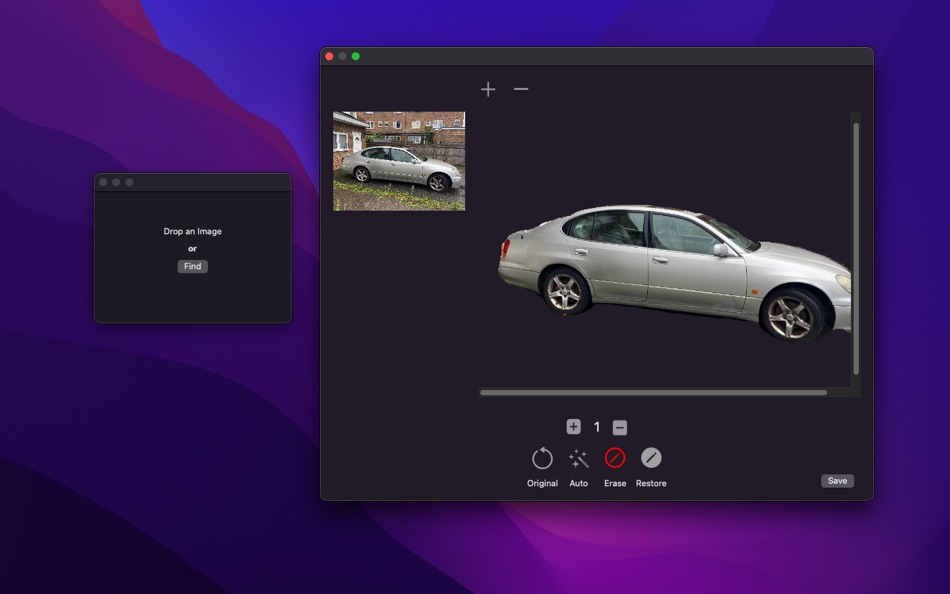The image size is (950, 594).
Task: Open the original car photo thumbnail
Action: pyautogui.click(x=399, y=161)
